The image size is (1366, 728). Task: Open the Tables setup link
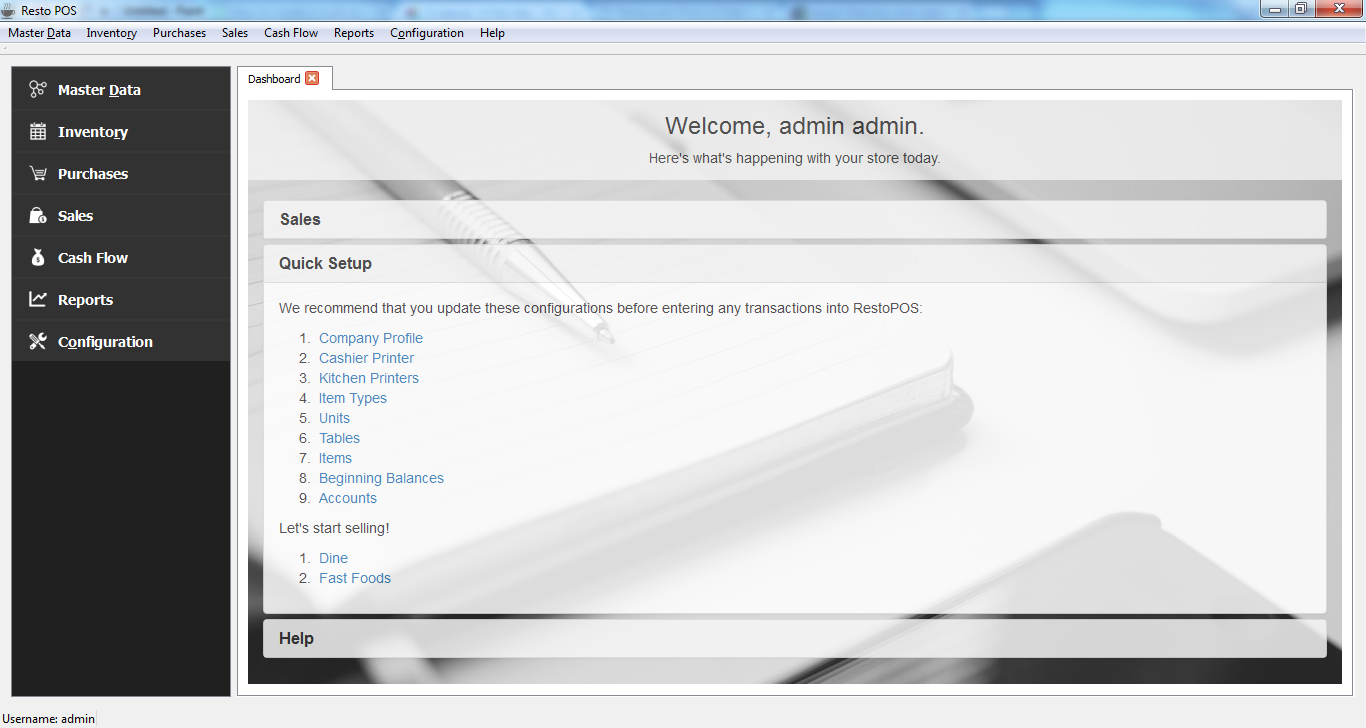pos(339,438)
